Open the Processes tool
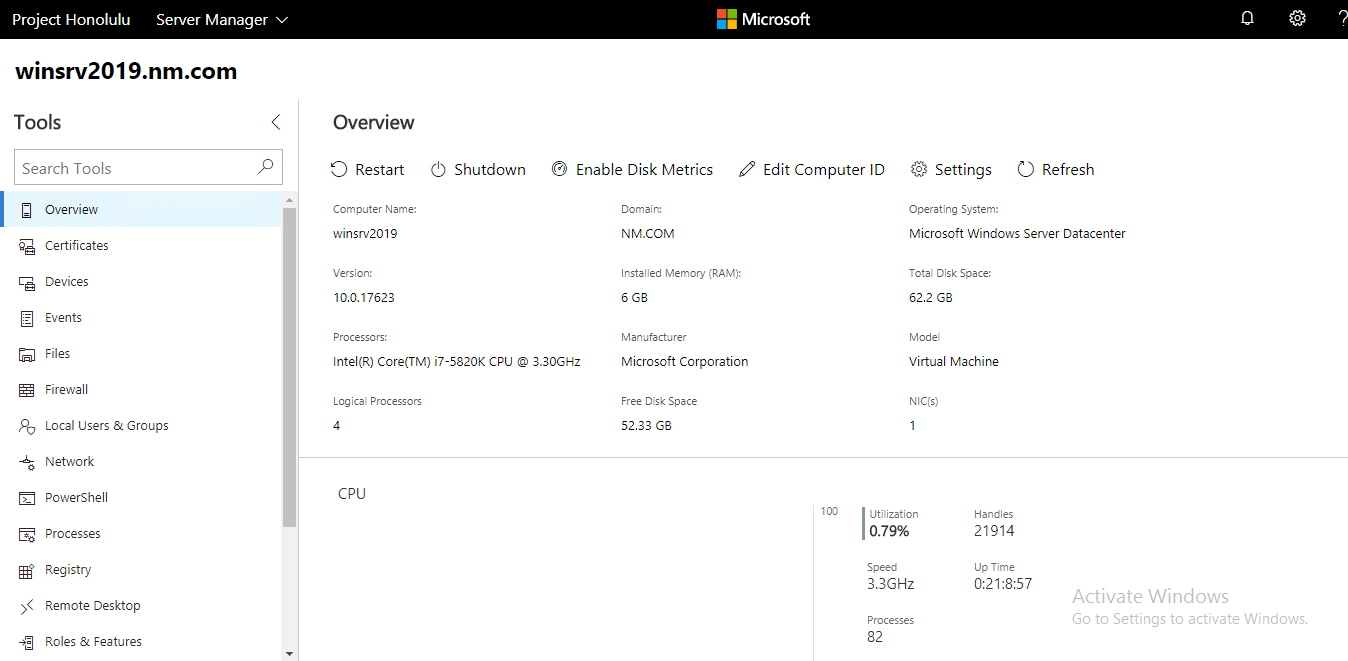 click(73, 533)
